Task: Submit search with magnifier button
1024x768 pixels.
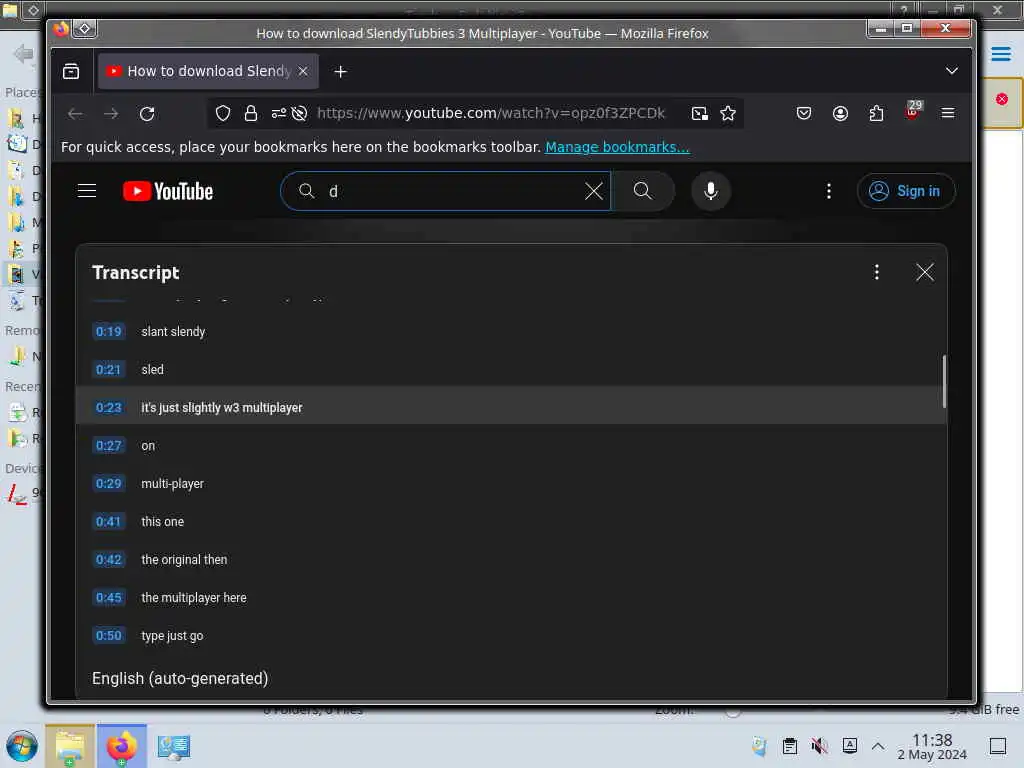Action: pyautogui.click(x=643, y=191)
